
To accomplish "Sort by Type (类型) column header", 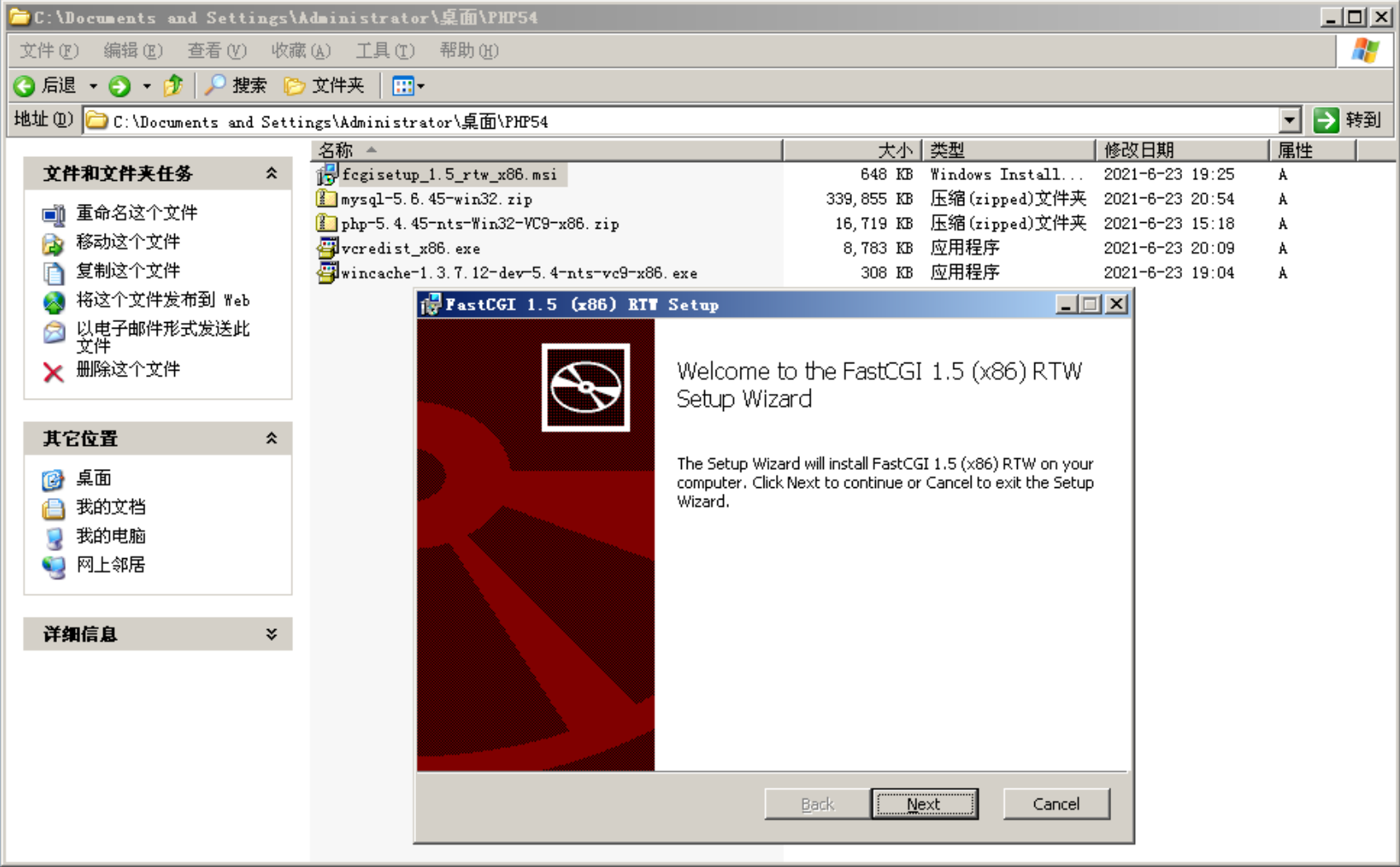I will tap(1009, 149).
